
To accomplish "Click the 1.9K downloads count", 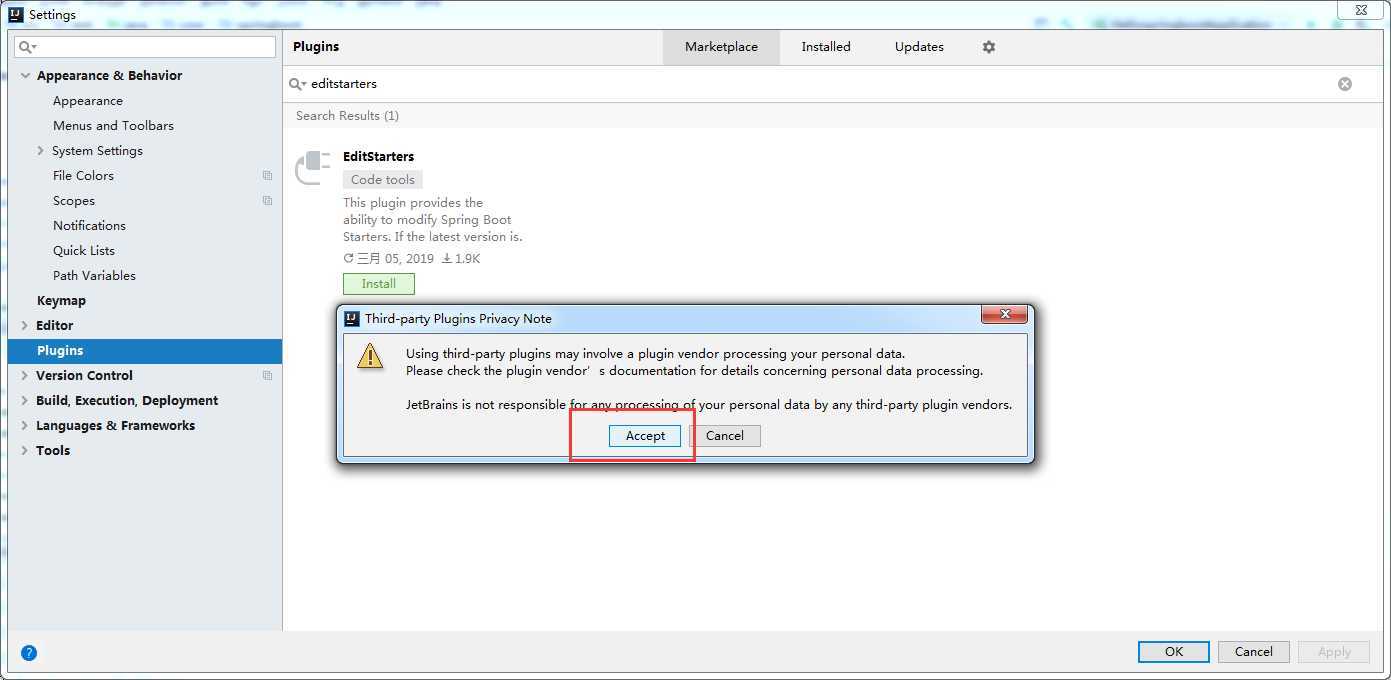I will (x=461, y=259).
